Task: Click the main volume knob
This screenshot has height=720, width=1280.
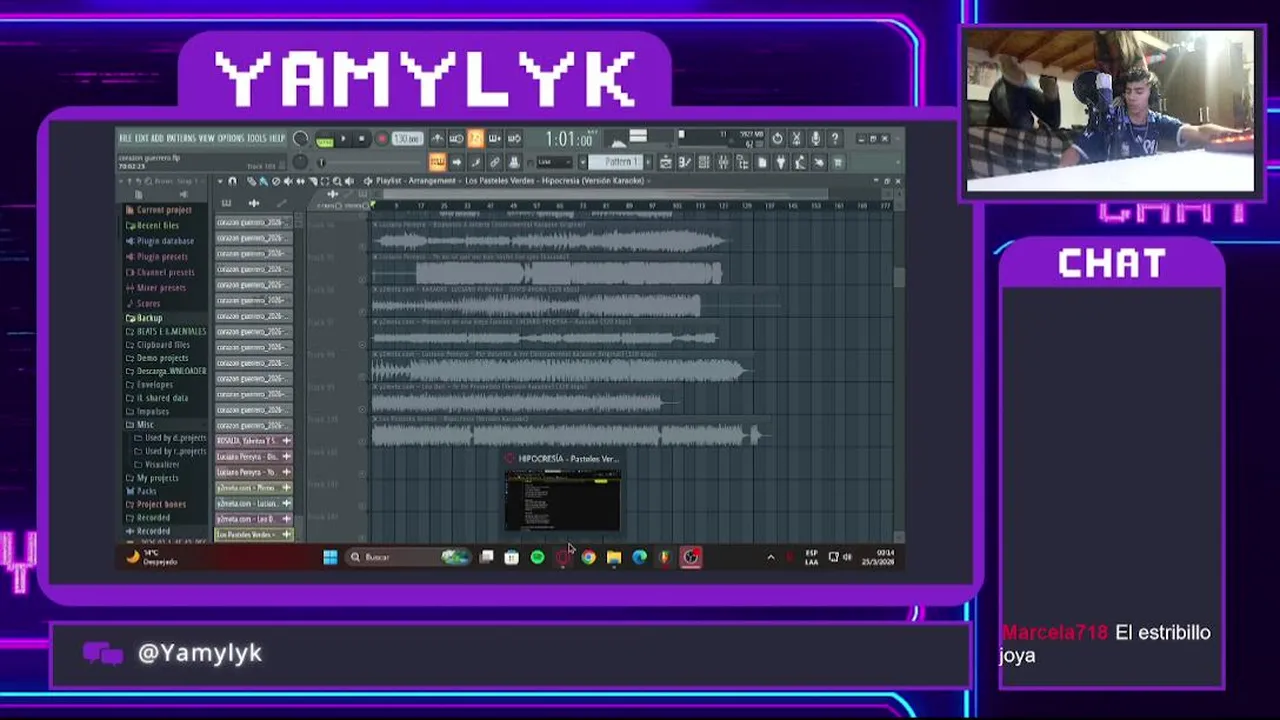Action: (301, 138)
